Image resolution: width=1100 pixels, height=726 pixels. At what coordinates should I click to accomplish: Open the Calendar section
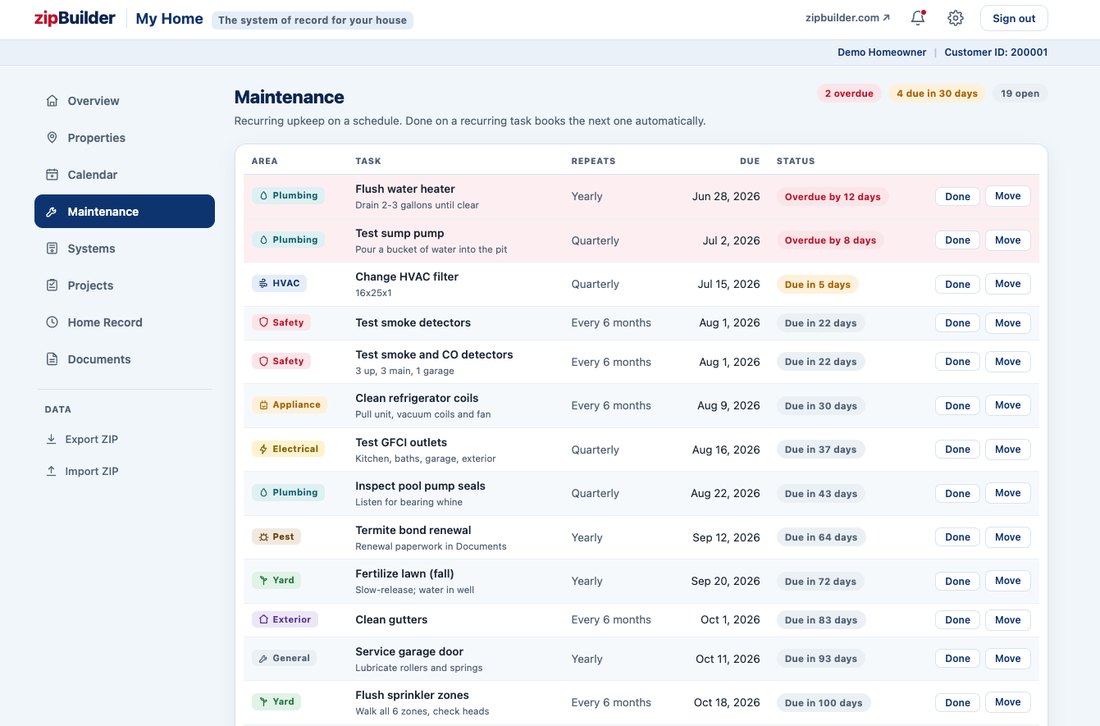pos(124,175)
